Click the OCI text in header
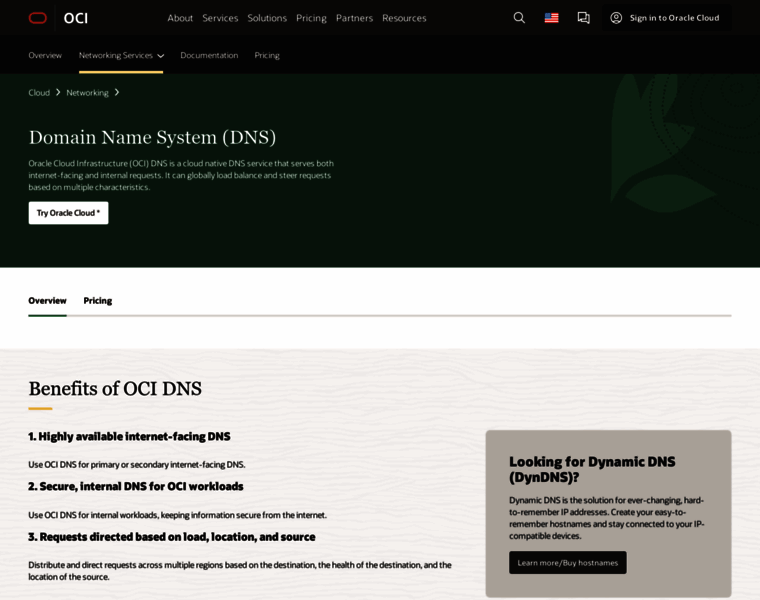Image resolution: width=760 pixels, height=600 pixels. (x=76, y=18)
